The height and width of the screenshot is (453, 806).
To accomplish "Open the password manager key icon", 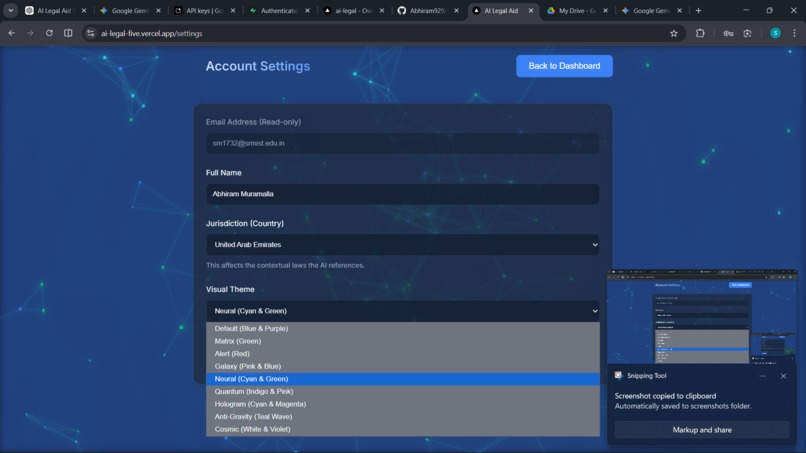I will click(x=728, y=33).
